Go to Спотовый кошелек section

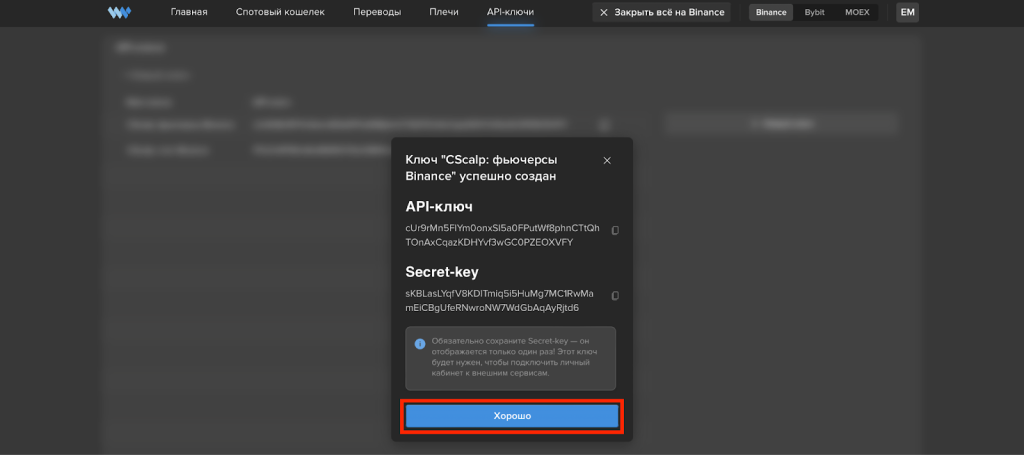280,12
